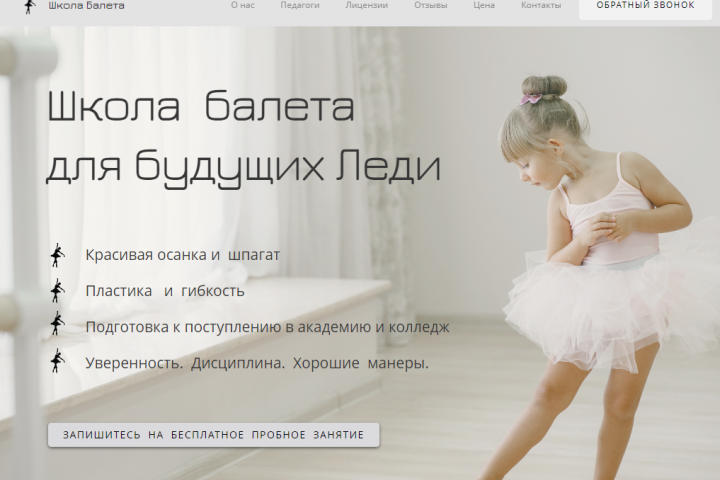Screen dimensions: 720x480
Task: Click text 'Уверенность. Дисциплина. Хорошие манеры.'
Action: [257, 363]
